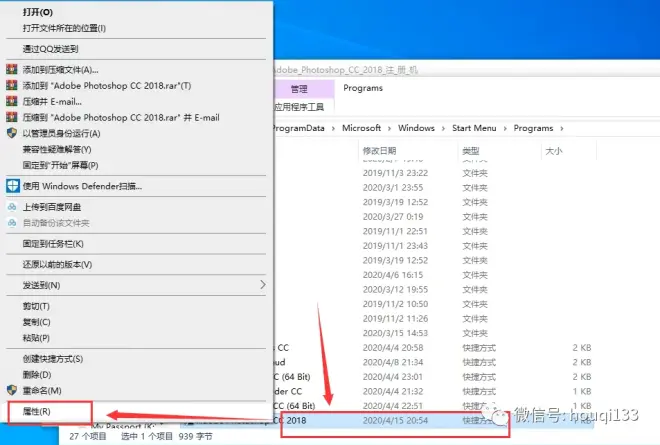The image size is (660, 445).
Task: Select the folder row dated 2020/3/12 19:55
Action: coord(434,289)
